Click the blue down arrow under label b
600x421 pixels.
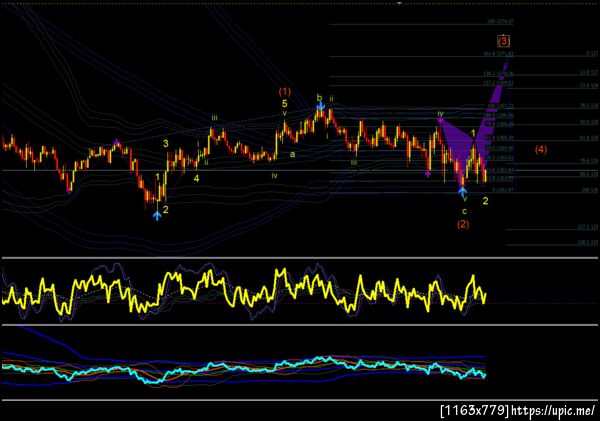(321, 106)
